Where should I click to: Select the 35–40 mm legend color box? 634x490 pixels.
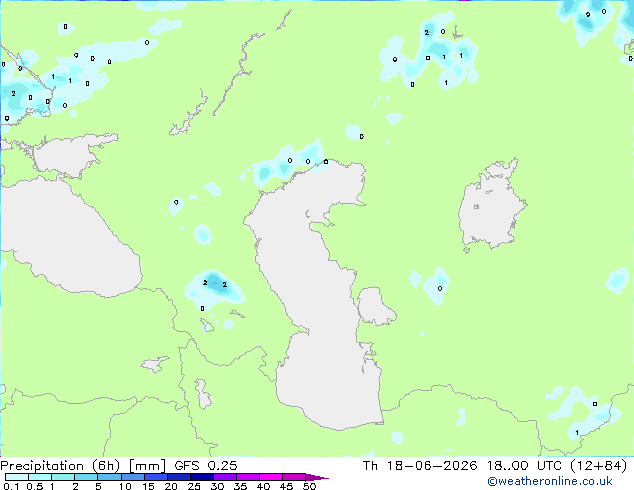(248, 477)
